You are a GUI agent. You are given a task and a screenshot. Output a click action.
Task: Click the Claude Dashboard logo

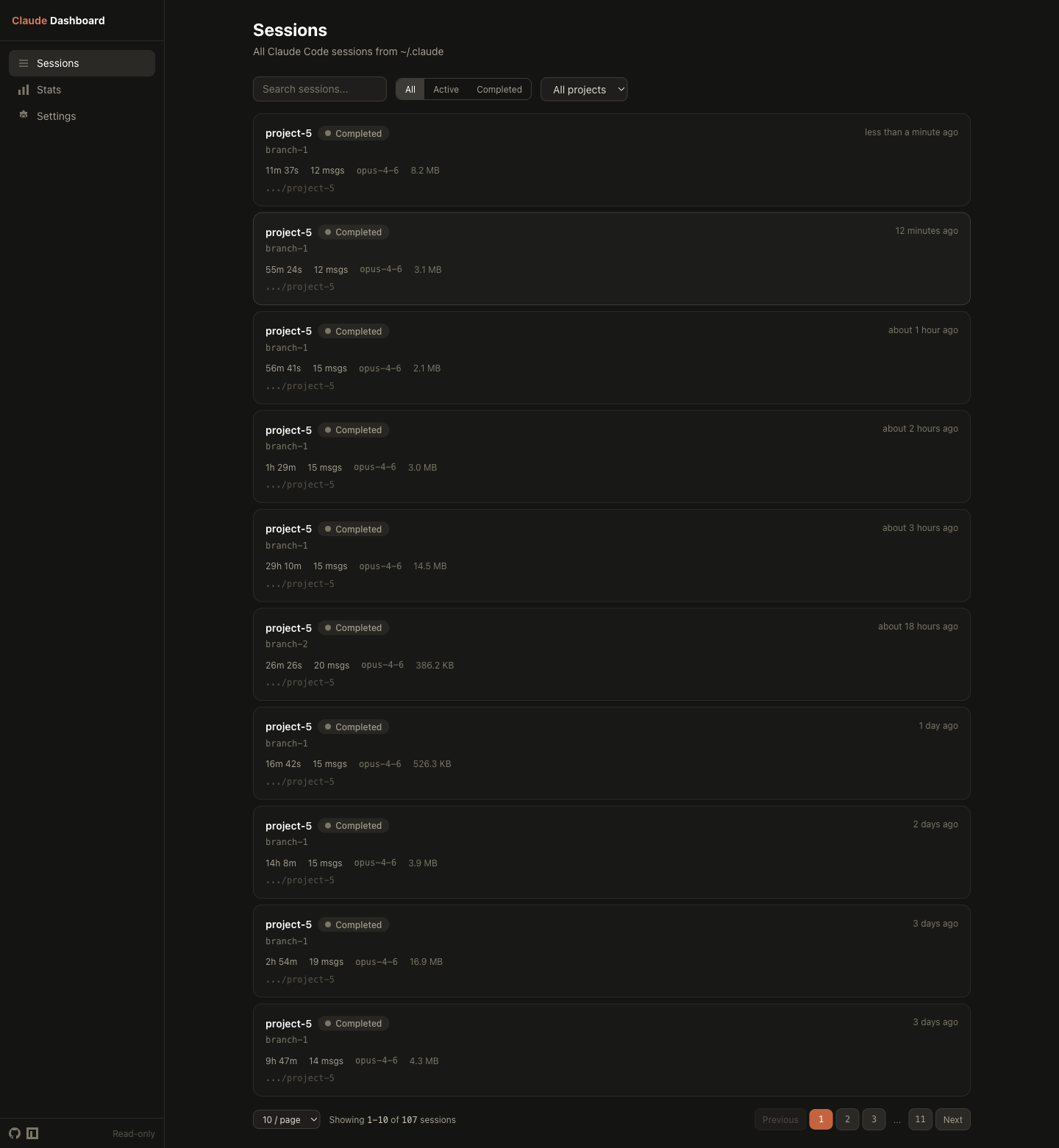coord(58,21)
